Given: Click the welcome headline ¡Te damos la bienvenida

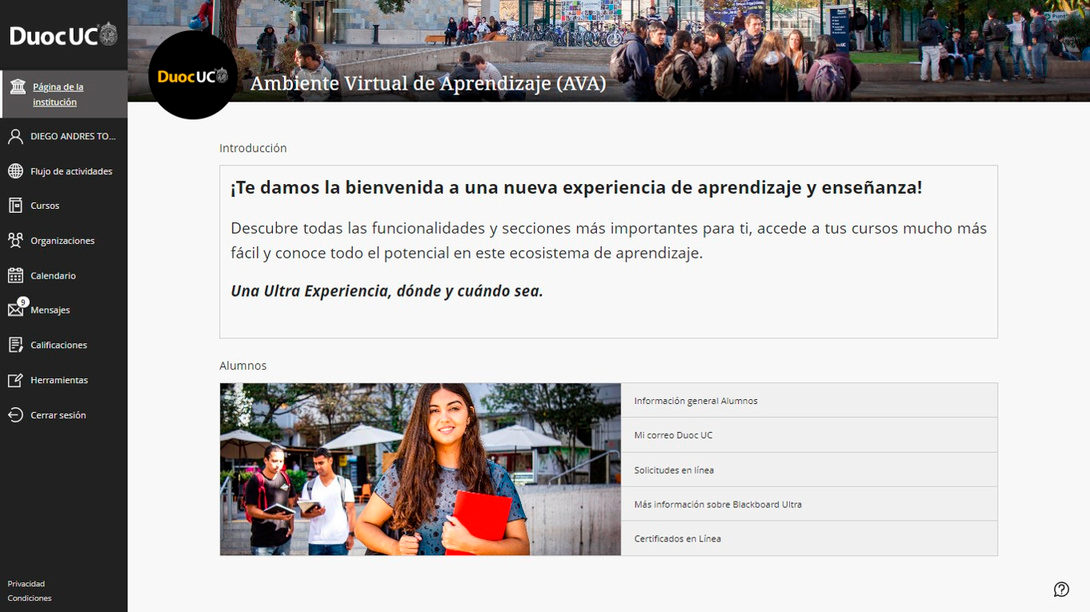Looking at the screenshot, I should tap(576, 188).
